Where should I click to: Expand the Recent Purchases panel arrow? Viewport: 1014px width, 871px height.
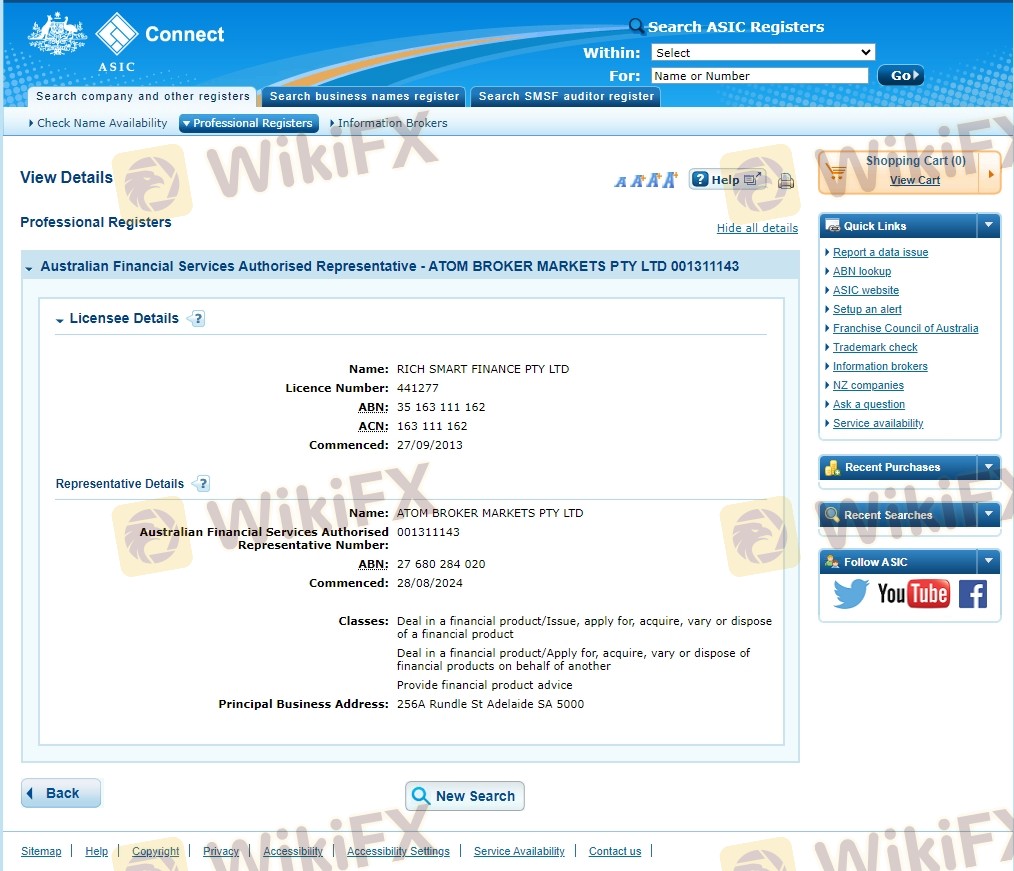point(988,467)
